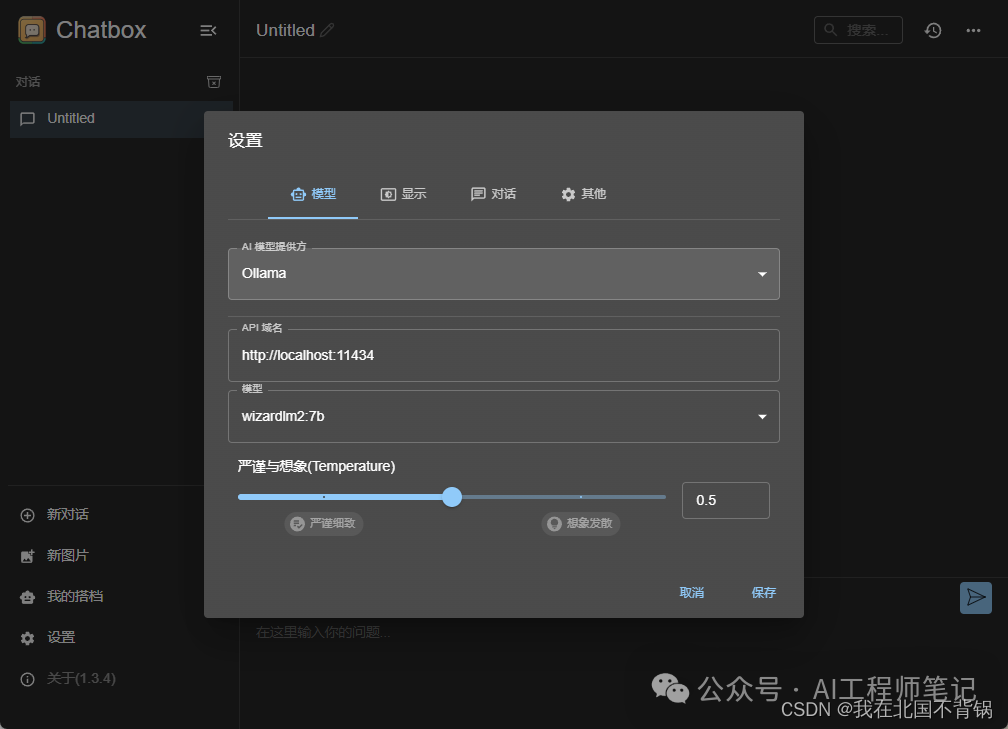The height and width of the screenshot is (729, 1008).
Task: Open the AI 模型提供方 Ollama dropdown
Action: 504,274
